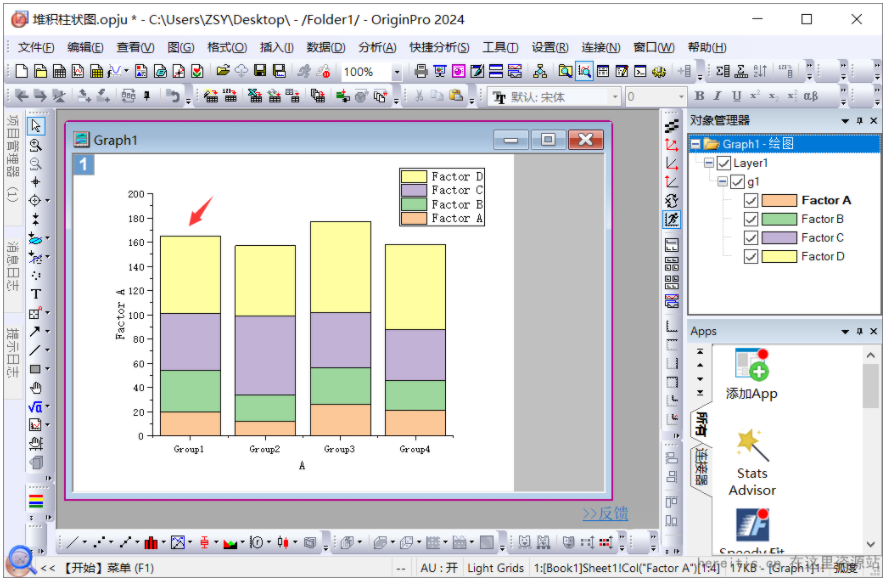Click the layer 1 icon in Graph1
Screen dimensions: 886x581
pos(84,164)
